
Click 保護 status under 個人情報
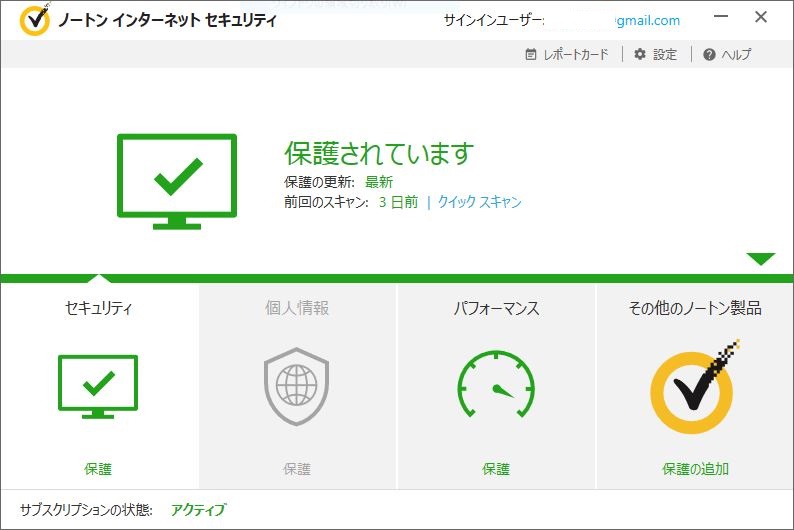tap(297, 469)
